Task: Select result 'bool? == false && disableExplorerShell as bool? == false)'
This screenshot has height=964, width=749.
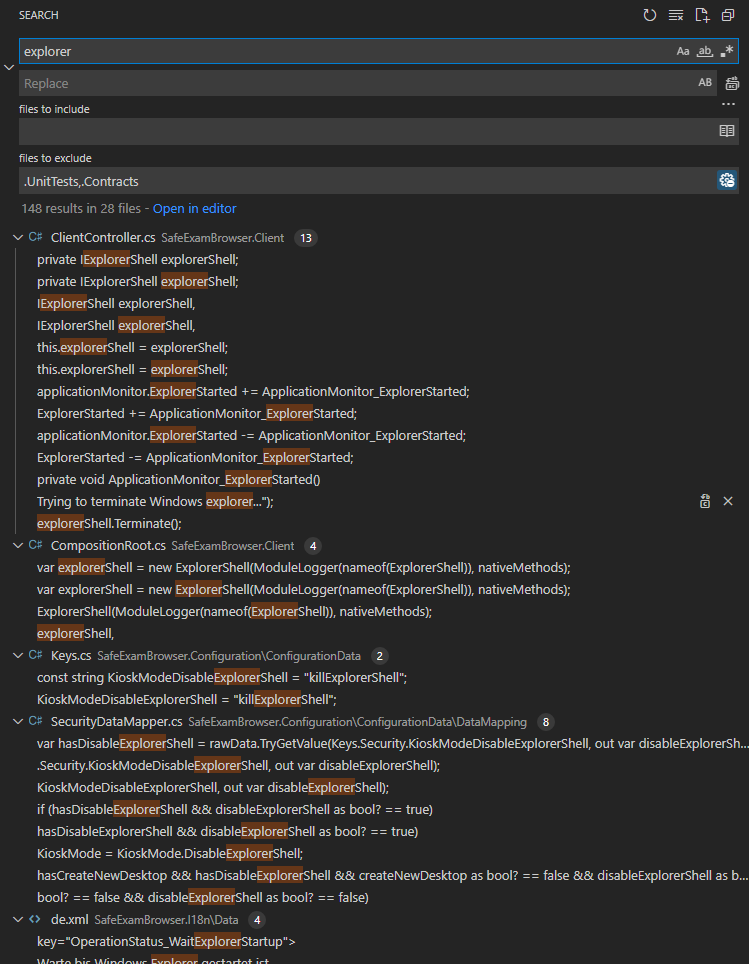Action: point(203,898)
